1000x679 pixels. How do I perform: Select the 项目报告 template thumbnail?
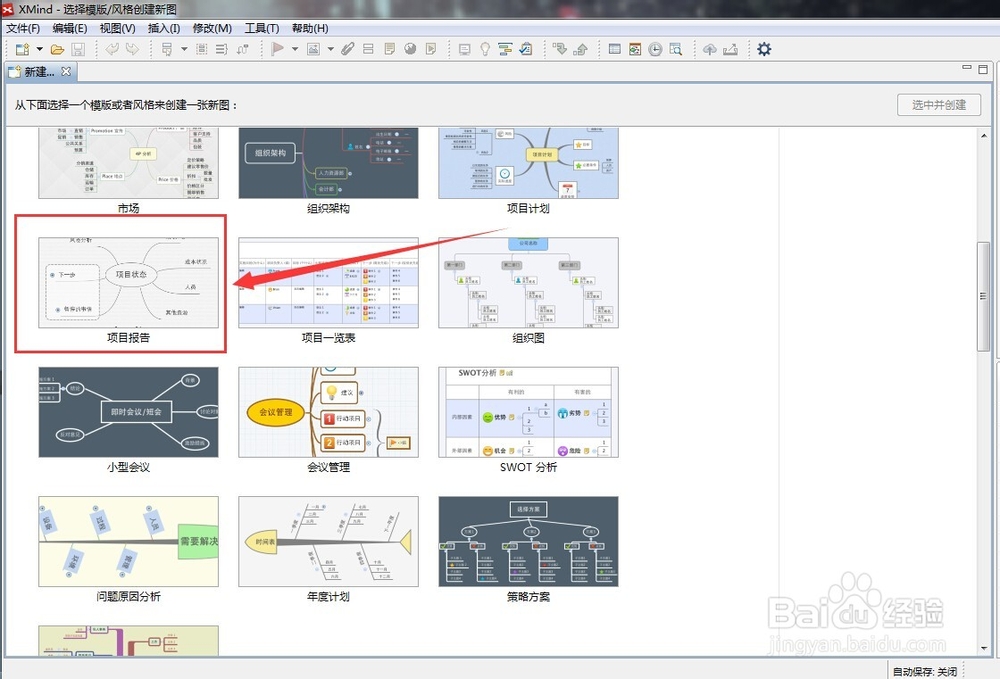point(128,282)
